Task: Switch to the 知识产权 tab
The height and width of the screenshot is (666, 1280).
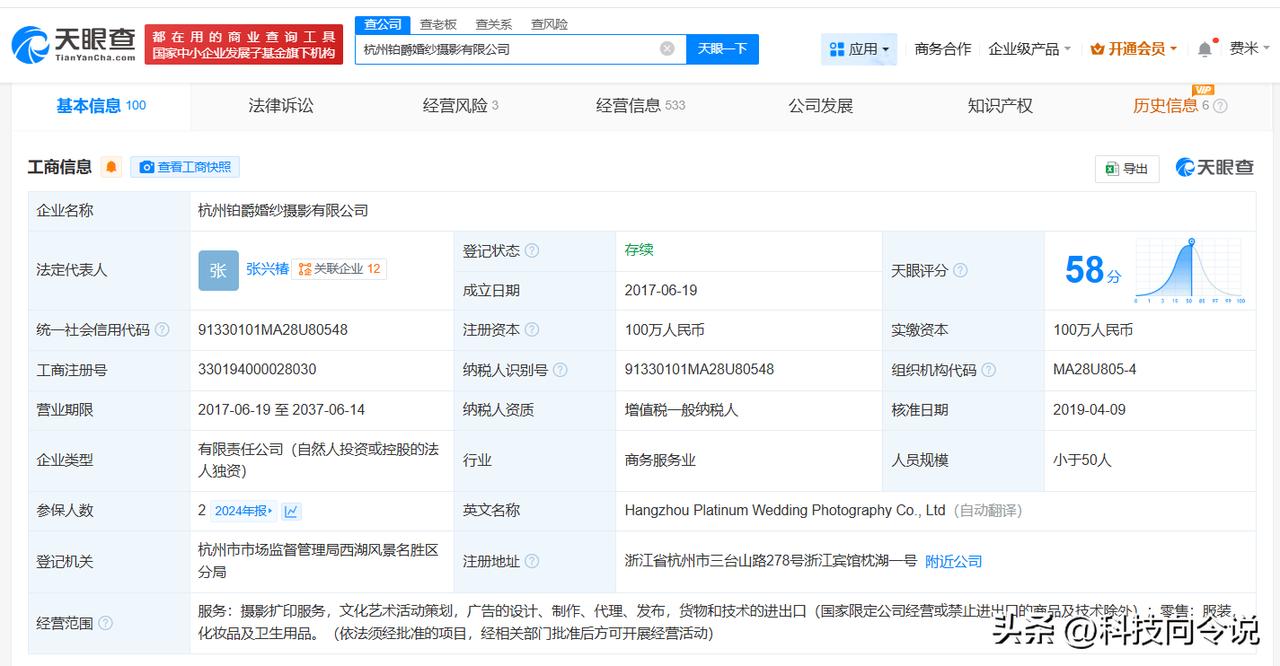Action: point(1000,106)
